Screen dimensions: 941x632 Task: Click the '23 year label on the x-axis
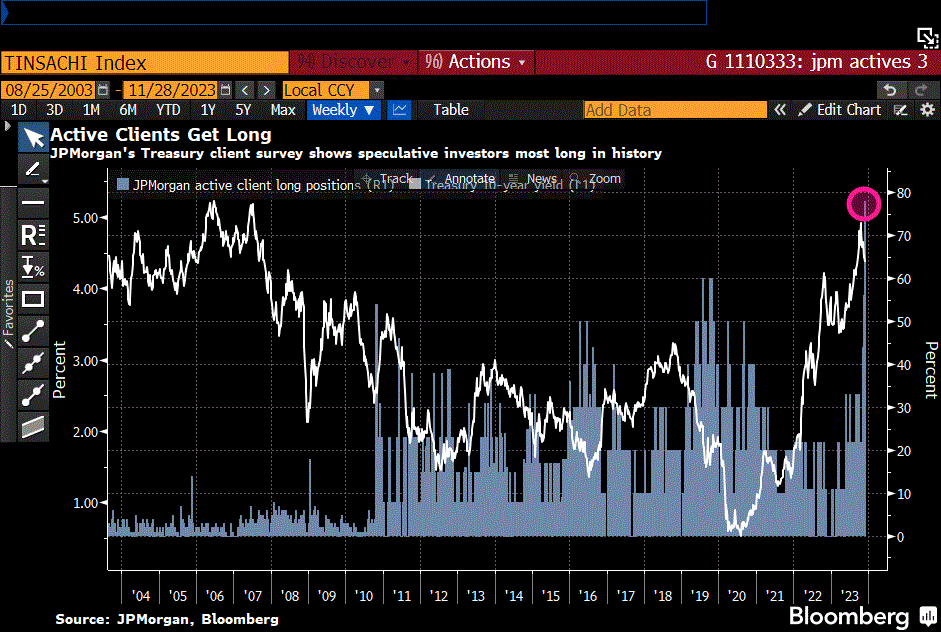coord(849,596)
